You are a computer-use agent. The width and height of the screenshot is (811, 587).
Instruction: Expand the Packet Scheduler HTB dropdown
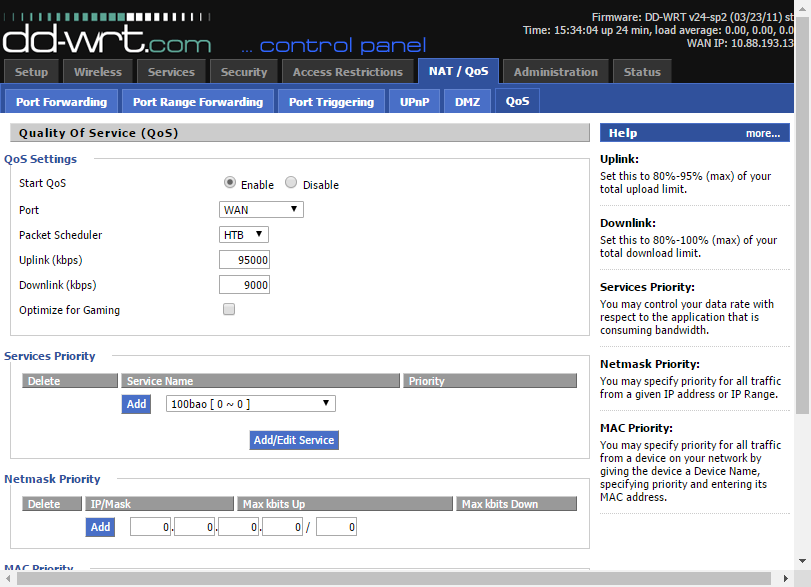[244, 234]
